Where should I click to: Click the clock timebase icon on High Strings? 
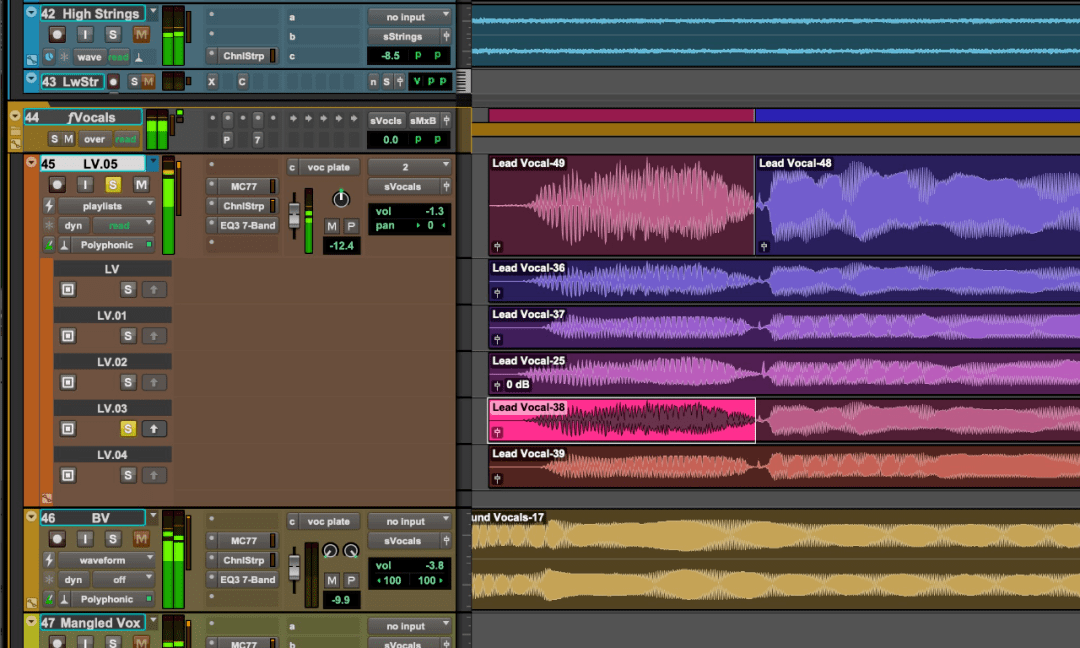click(x=48, y=57)
